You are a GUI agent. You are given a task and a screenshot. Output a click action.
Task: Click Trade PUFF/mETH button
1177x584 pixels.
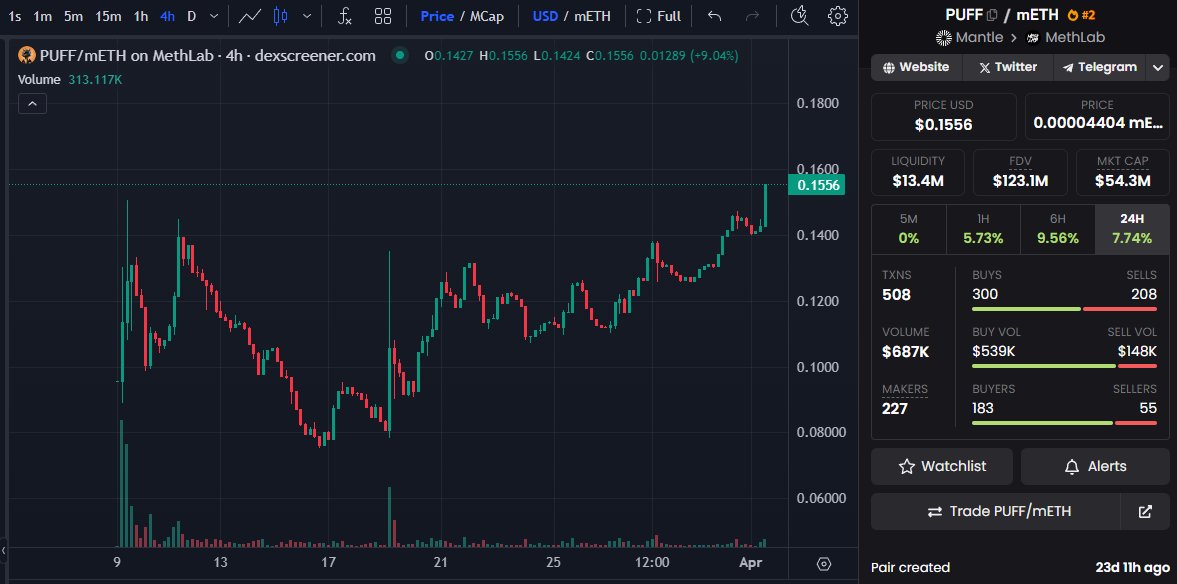coord(995,511)
